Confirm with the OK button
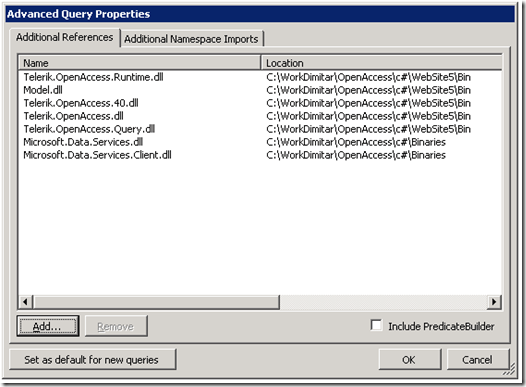This screenshot has width=526, height=387. (410, 360)
